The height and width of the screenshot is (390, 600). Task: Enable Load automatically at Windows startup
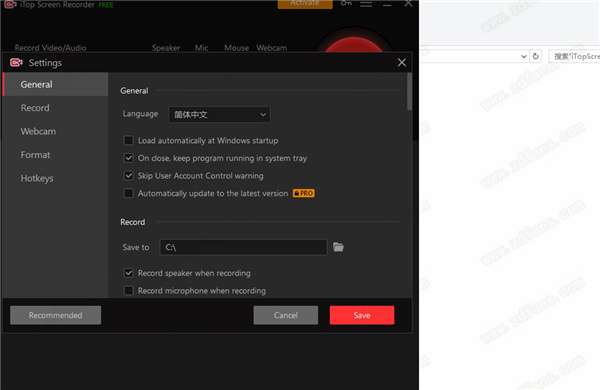[x=129, y=140]
